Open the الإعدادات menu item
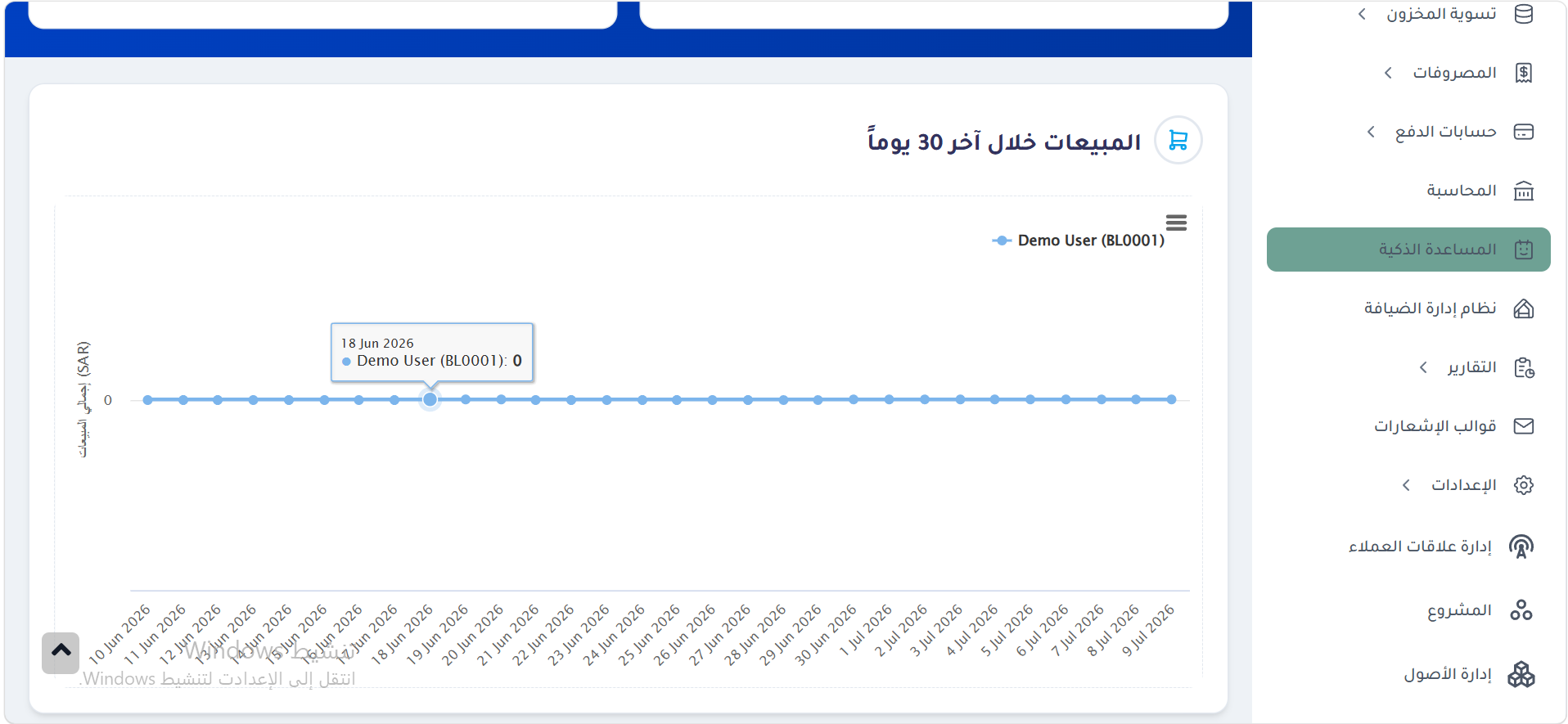The image size is (1568, 724). pyautogui.click(x=1463, y=485)
